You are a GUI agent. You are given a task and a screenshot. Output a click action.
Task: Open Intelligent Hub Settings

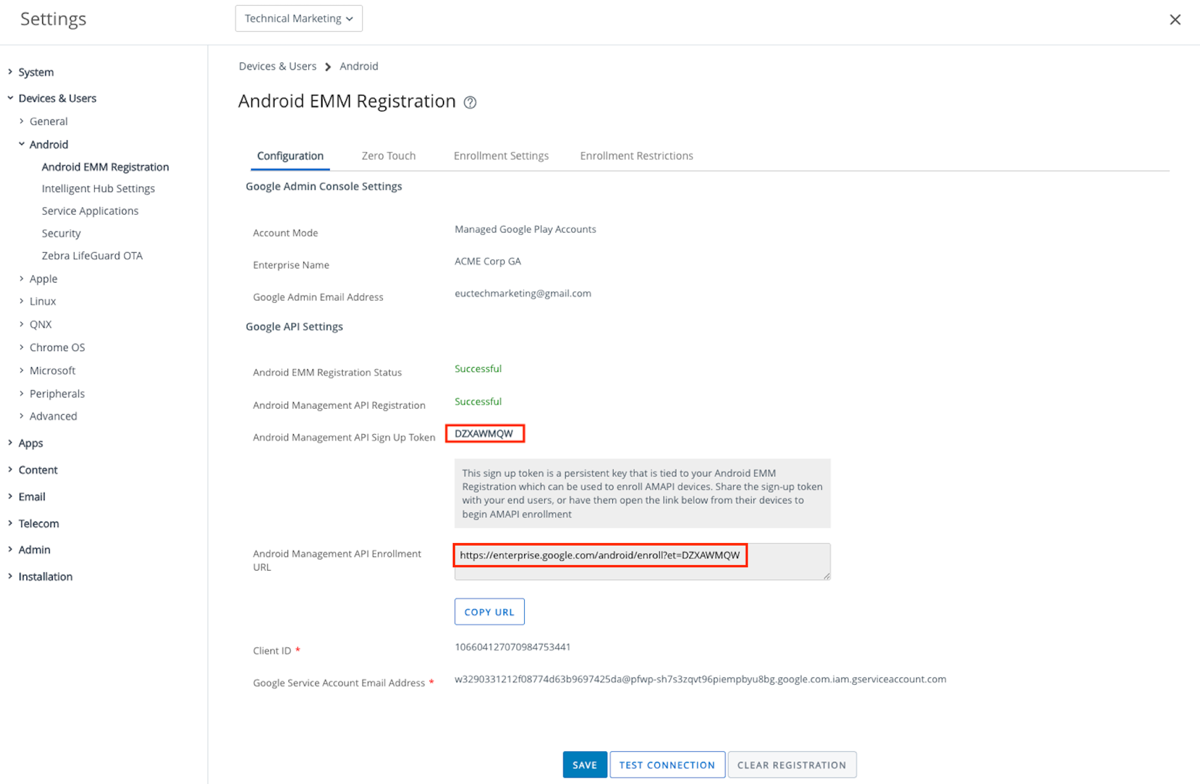pyautogui.click(x=98, y=188)
